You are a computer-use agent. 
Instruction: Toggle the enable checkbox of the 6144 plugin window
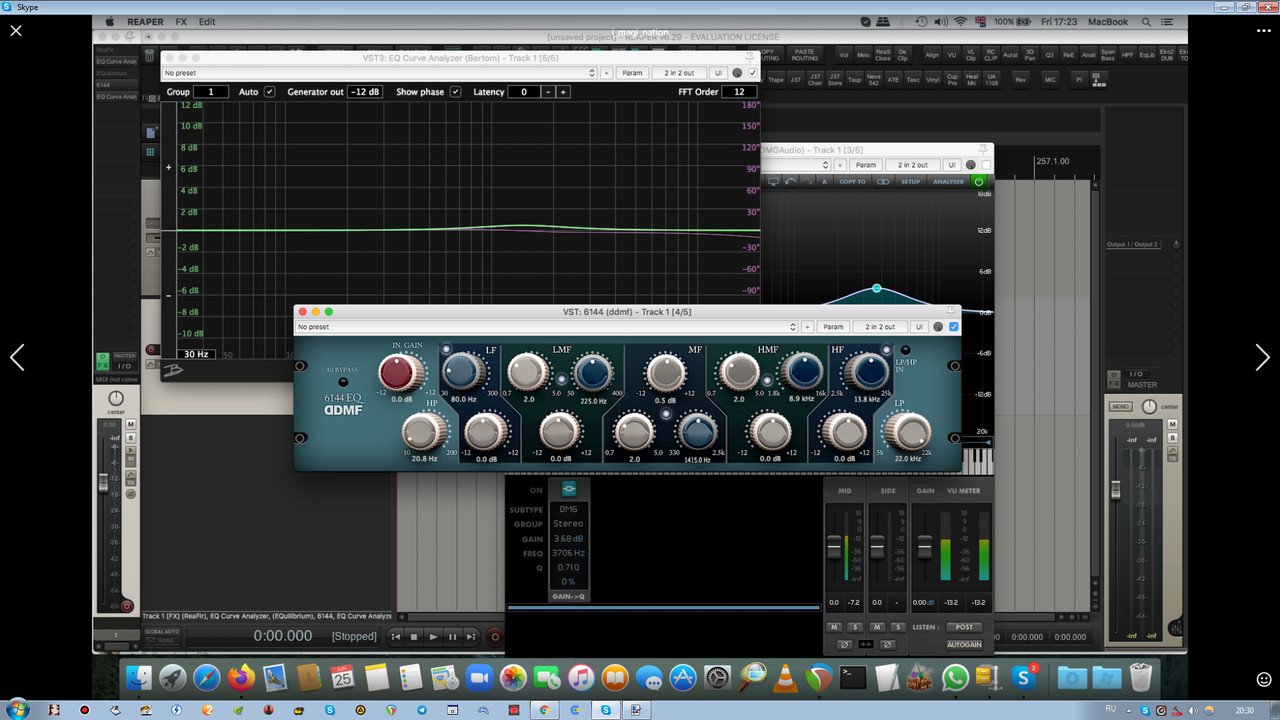(x=953, y=327)
